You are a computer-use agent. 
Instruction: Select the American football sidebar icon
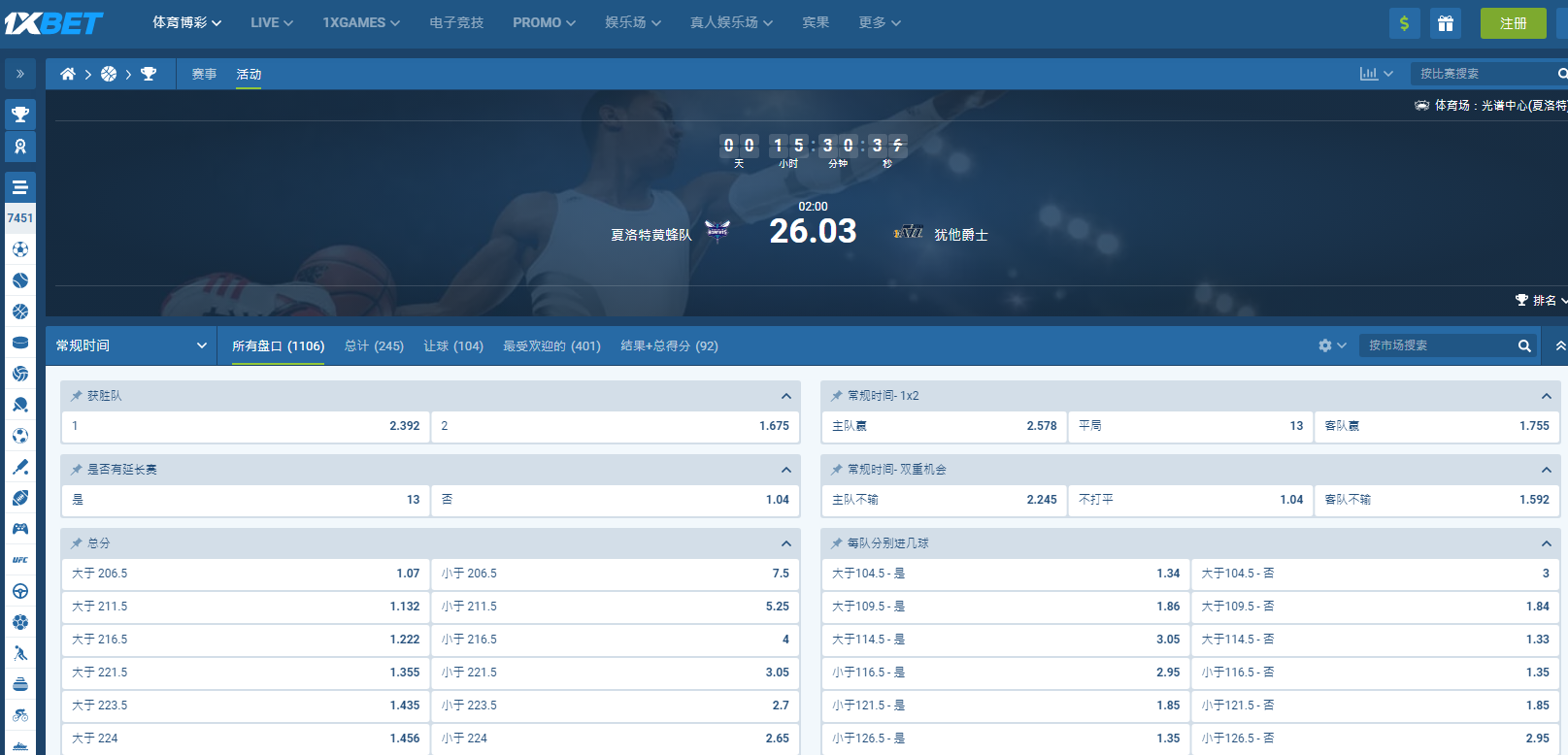(20, 498)
